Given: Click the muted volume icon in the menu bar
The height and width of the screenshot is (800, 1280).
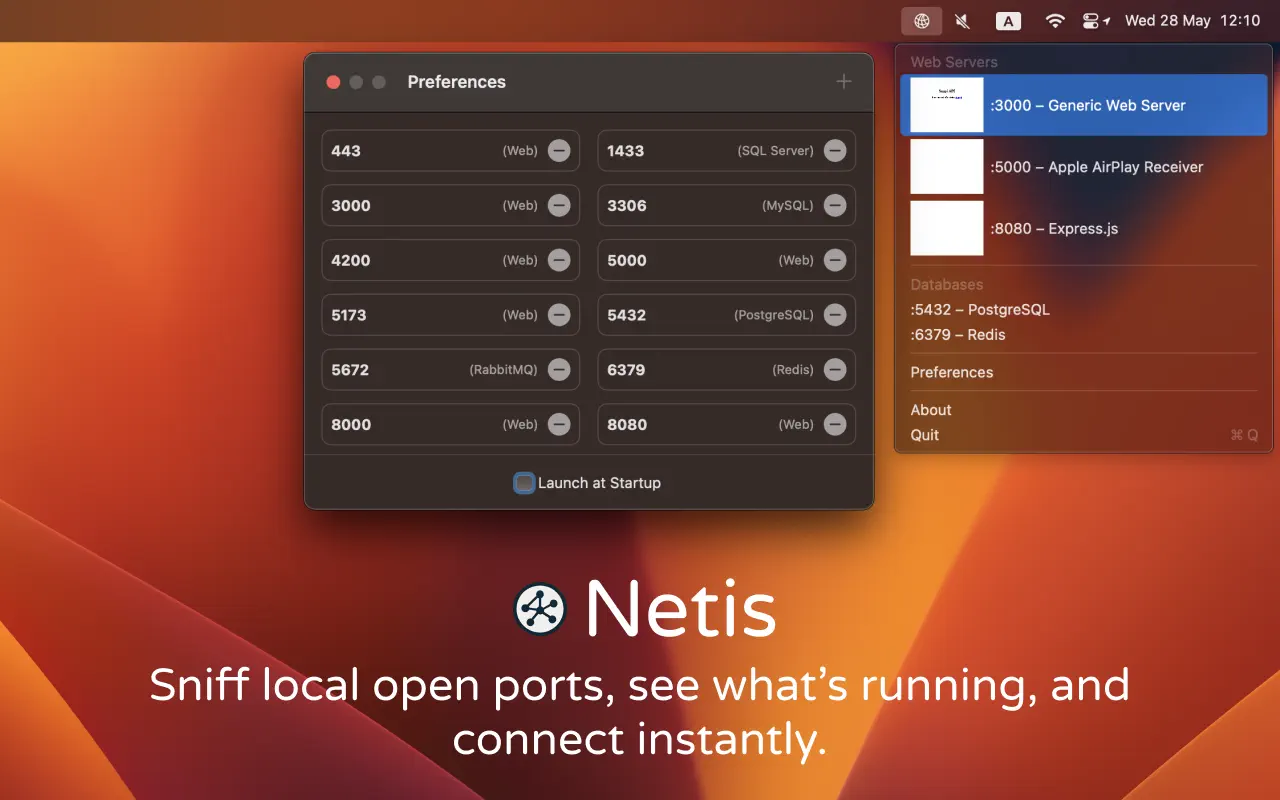Looking at the screenshot, I should [x=962, y=20].
